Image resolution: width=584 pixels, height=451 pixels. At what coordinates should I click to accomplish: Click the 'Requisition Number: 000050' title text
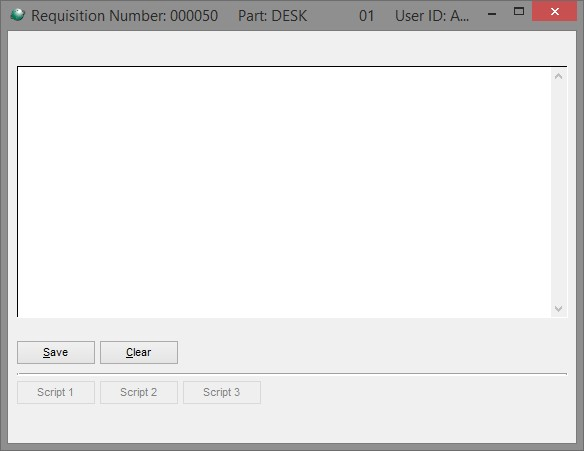tap(125, 16)
